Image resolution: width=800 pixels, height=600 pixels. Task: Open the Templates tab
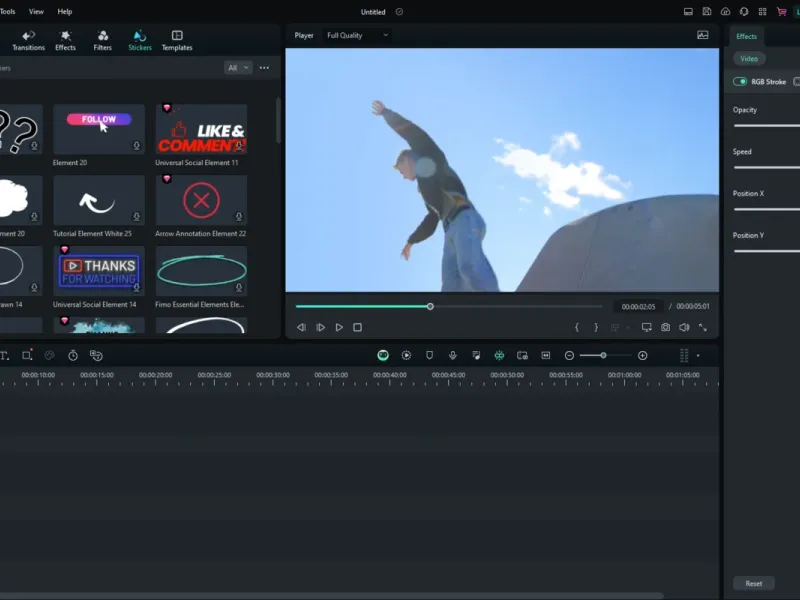pos(177,40)
